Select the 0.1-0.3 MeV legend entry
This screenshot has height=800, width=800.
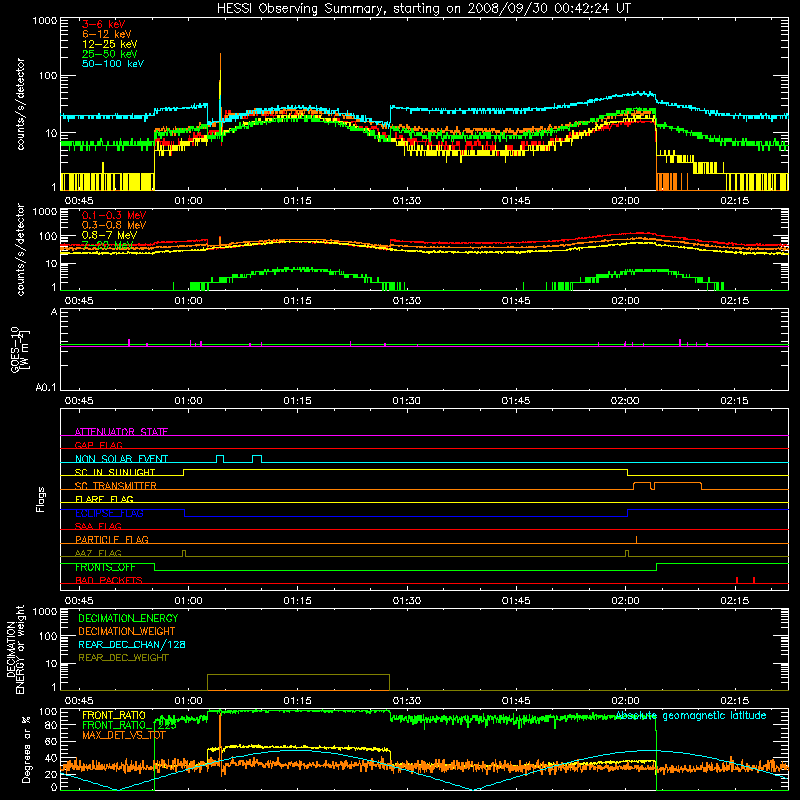pyautogui.click(x=114, y=215)
